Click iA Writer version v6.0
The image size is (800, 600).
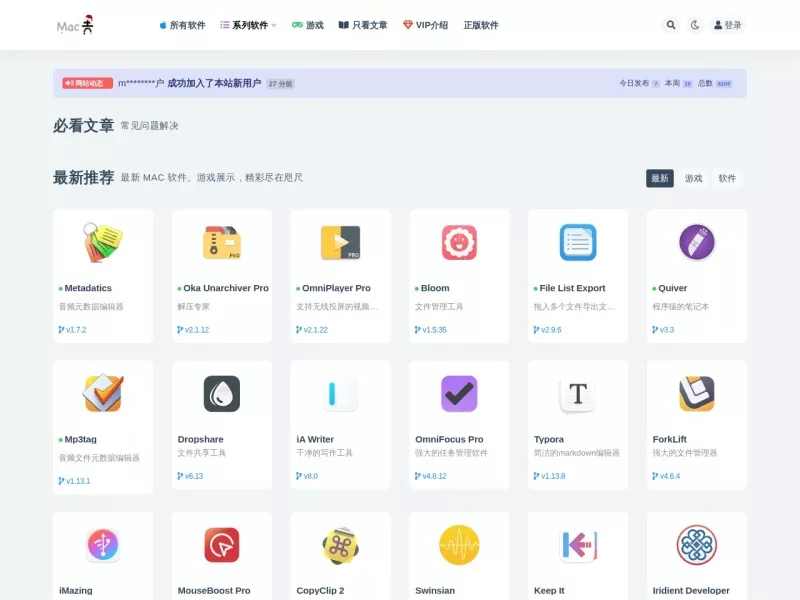pyautogui.click(x=307, y=476)
